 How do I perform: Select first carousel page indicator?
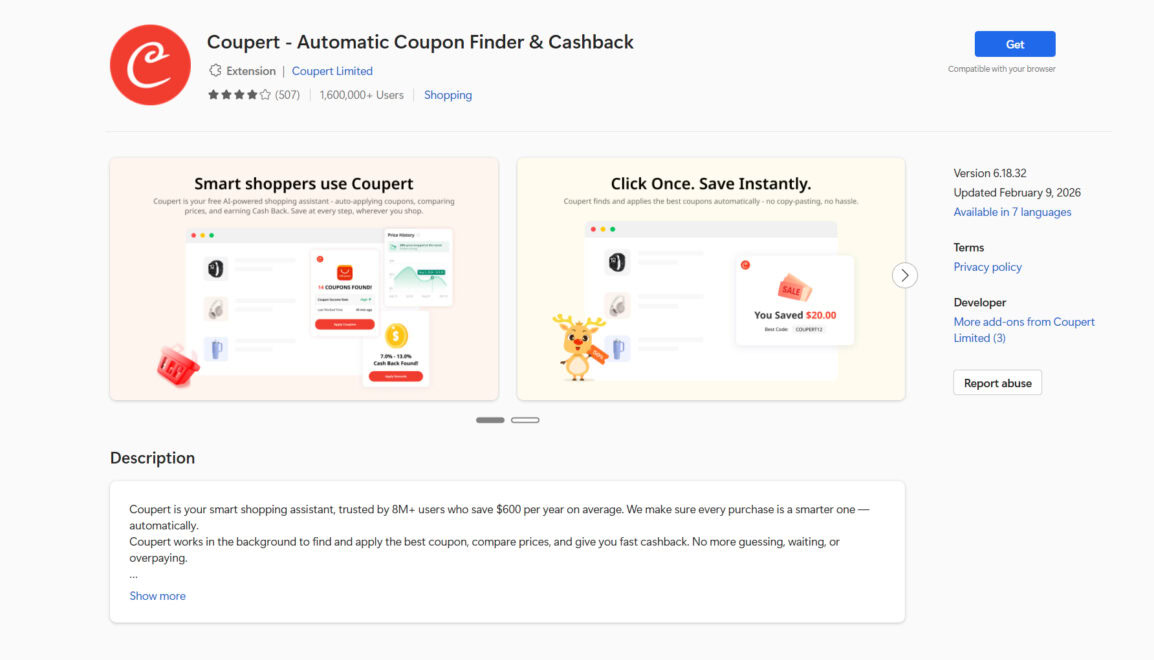pyautogui.click(x=490, y=420)
